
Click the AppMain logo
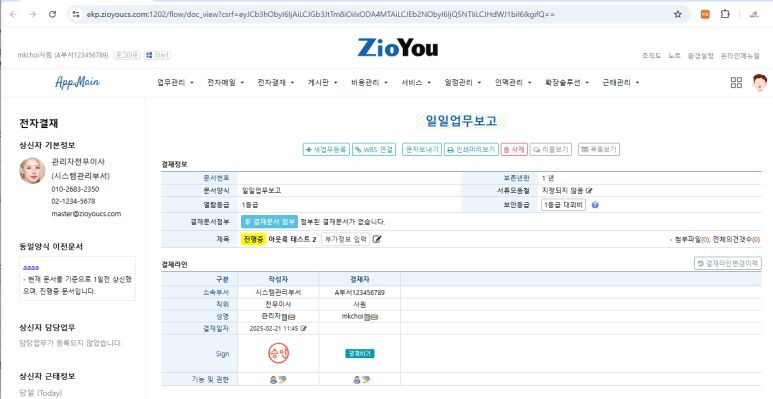click(x=77, y=82)
